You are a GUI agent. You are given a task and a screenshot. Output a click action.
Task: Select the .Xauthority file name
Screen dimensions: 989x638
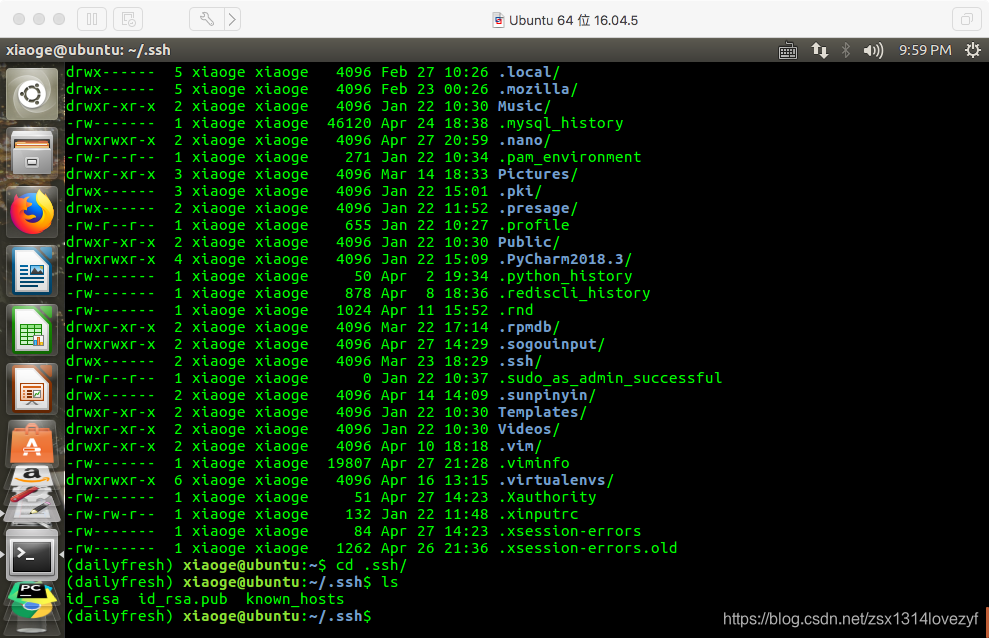click(x=547, y=497)
